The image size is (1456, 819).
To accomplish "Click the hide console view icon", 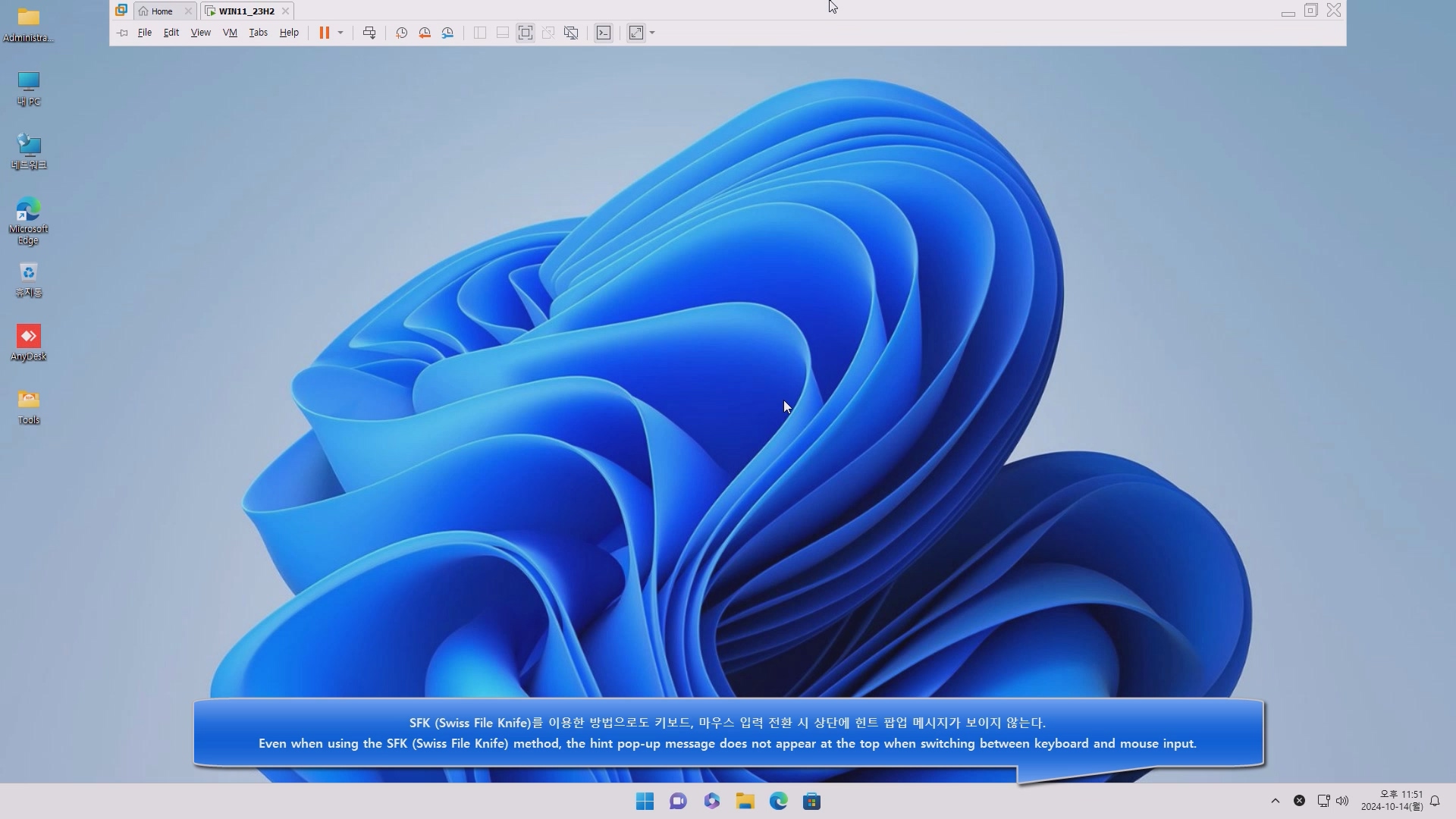I will point(571,33).
